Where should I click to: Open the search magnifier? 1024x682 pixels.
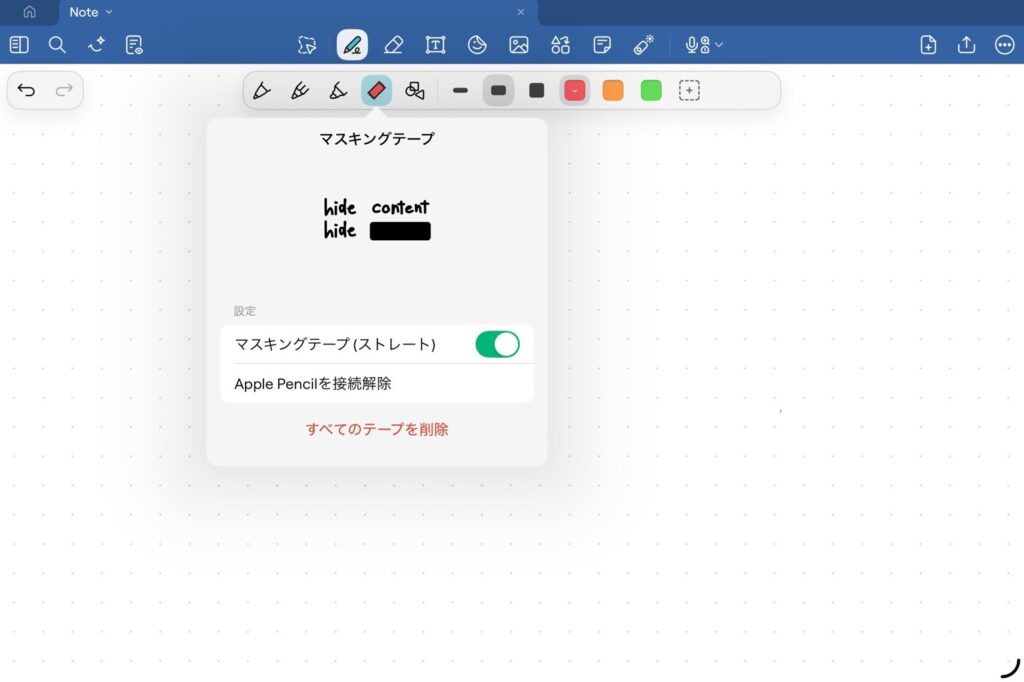tap(57, 45)
